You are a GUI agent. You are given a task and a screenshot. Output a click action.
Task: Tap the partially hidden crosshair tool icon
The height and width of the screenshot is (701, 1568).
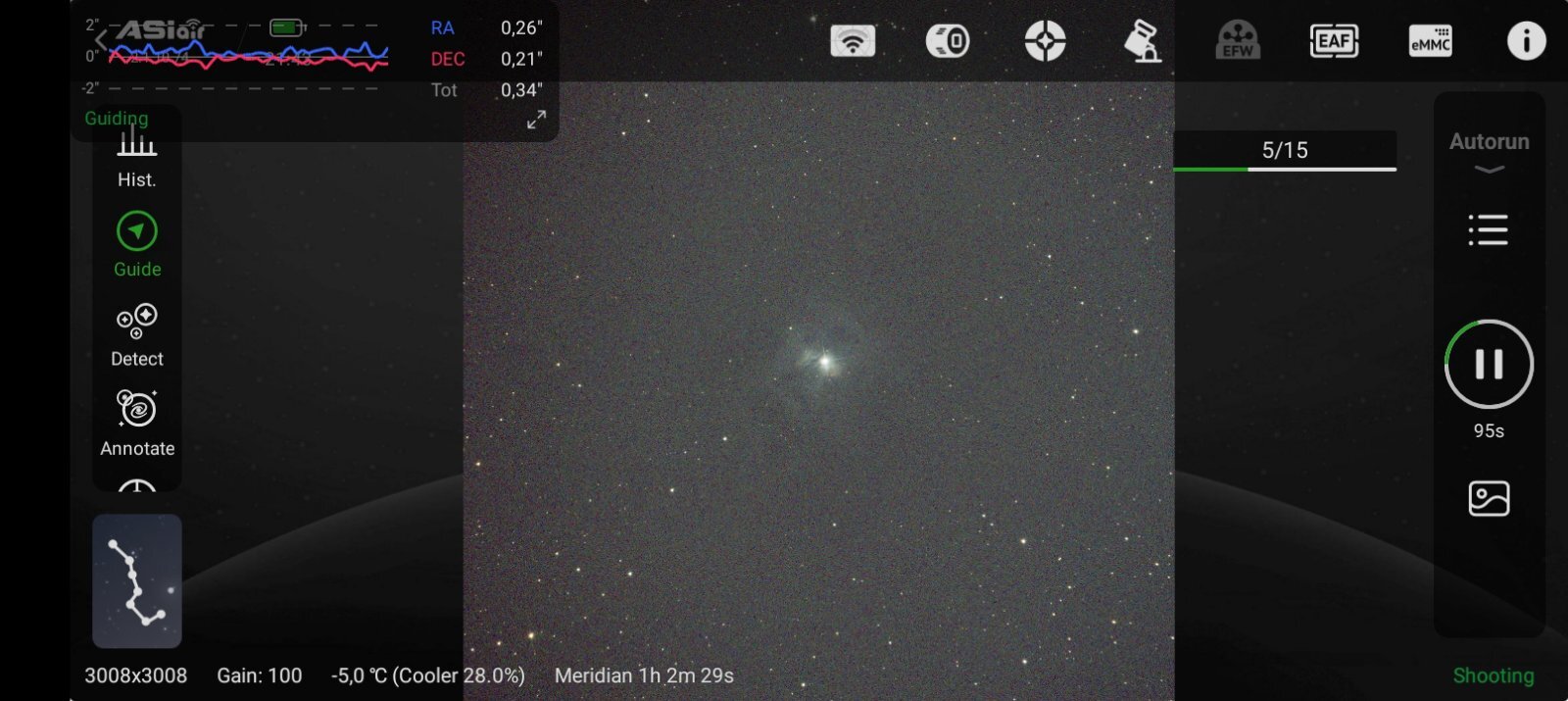pos(137,484)
